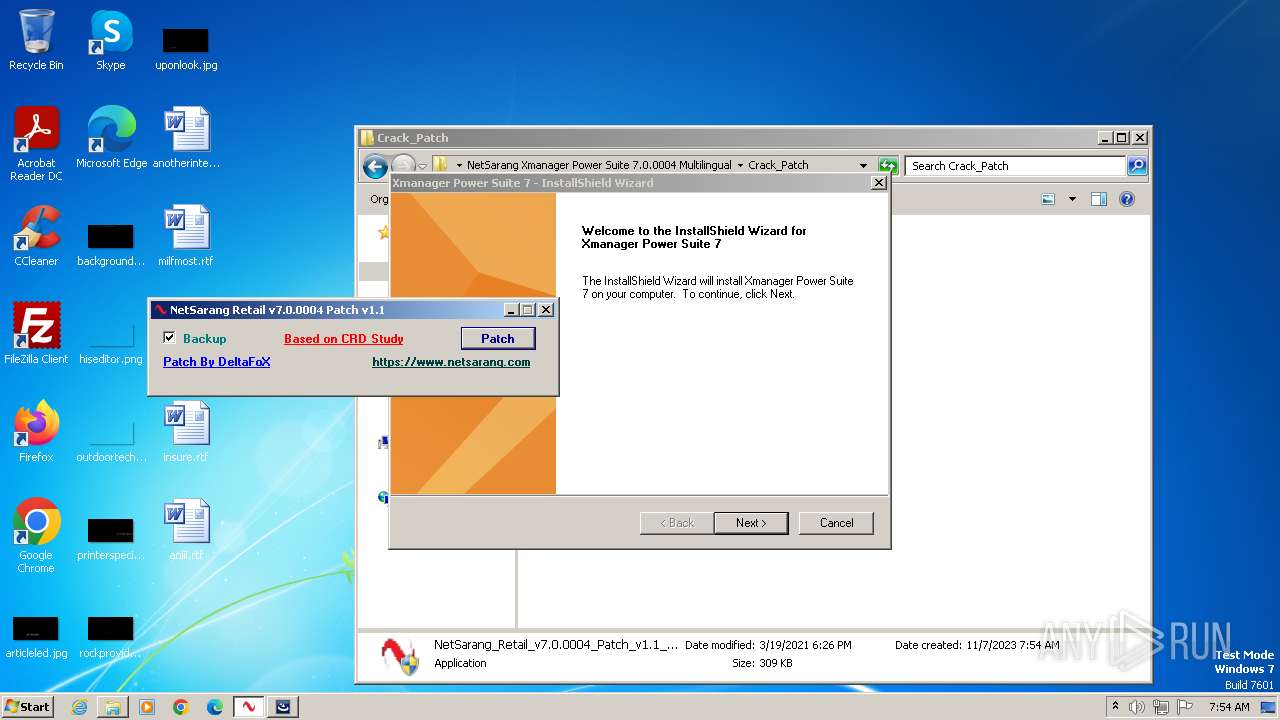The image size is (1280, 720).
Task: Click the change view icon in Explorer
Action: (1048, 199)
